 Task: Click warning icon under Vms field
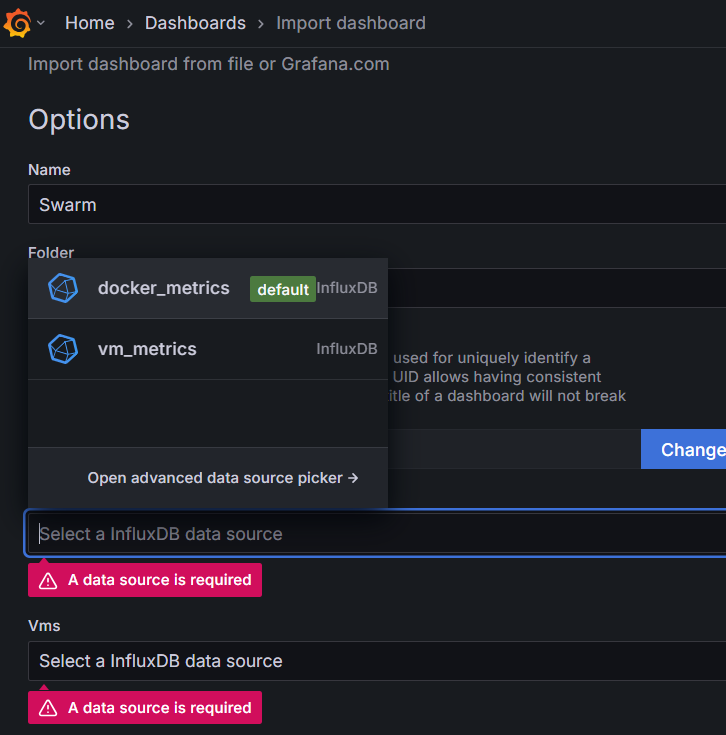point(48,708)
